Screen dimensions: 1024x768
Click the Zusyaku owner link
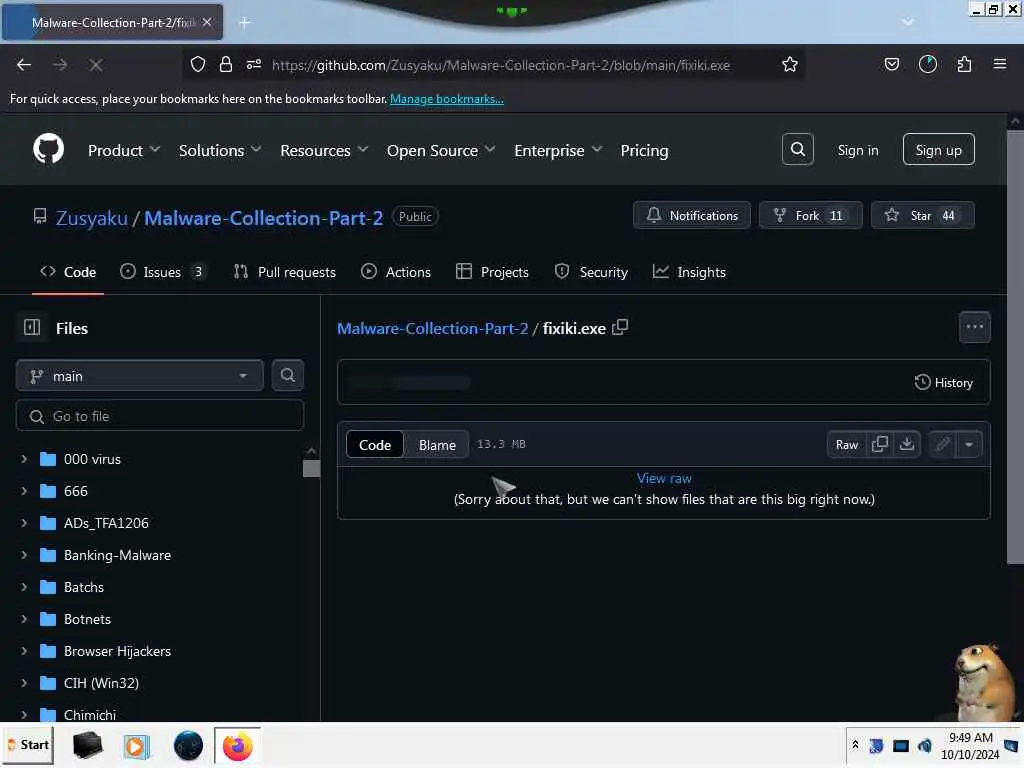(91, 217)
